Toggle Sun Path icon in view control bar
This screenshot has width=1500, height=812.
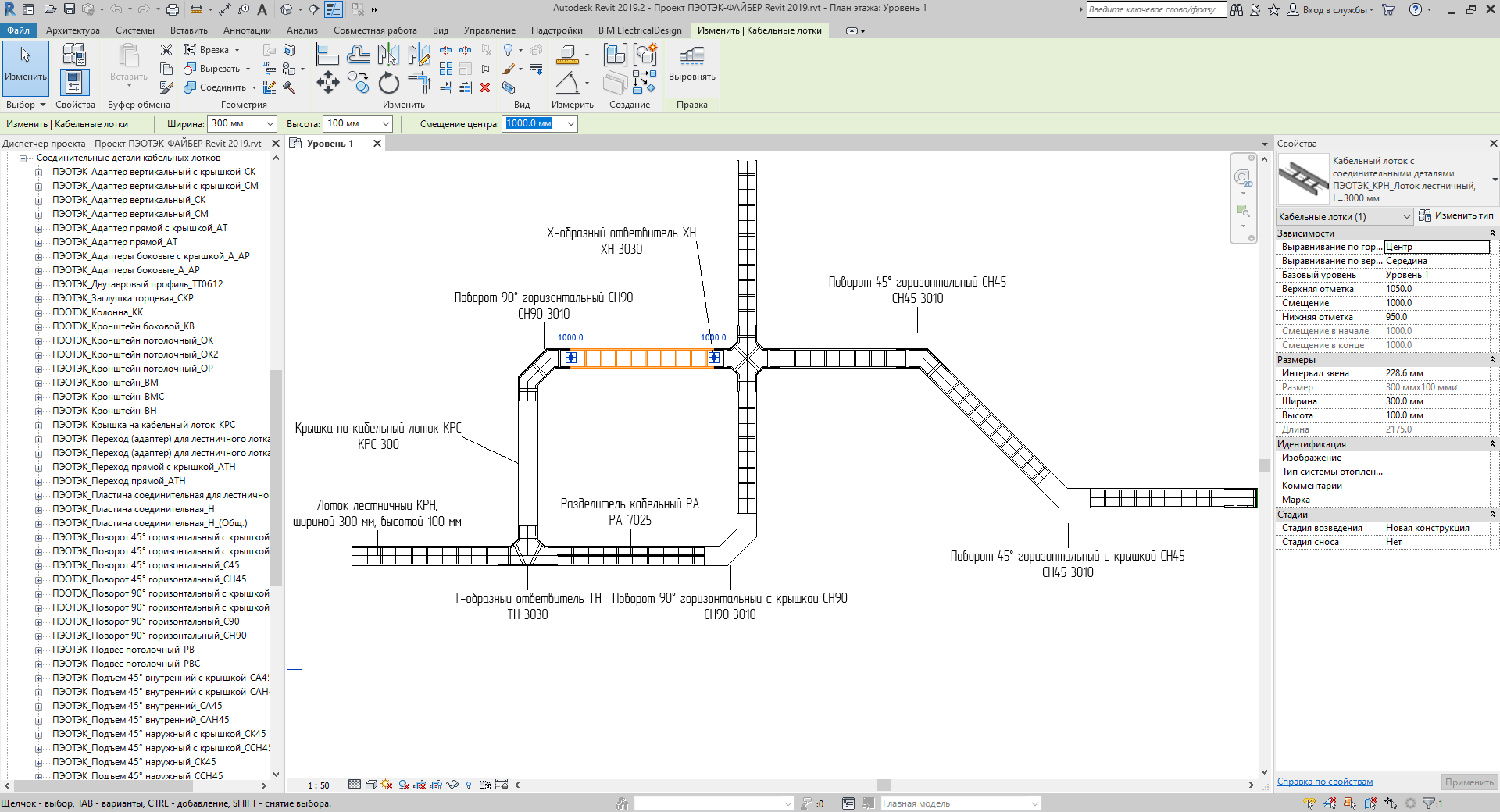(x=387, y=785)
